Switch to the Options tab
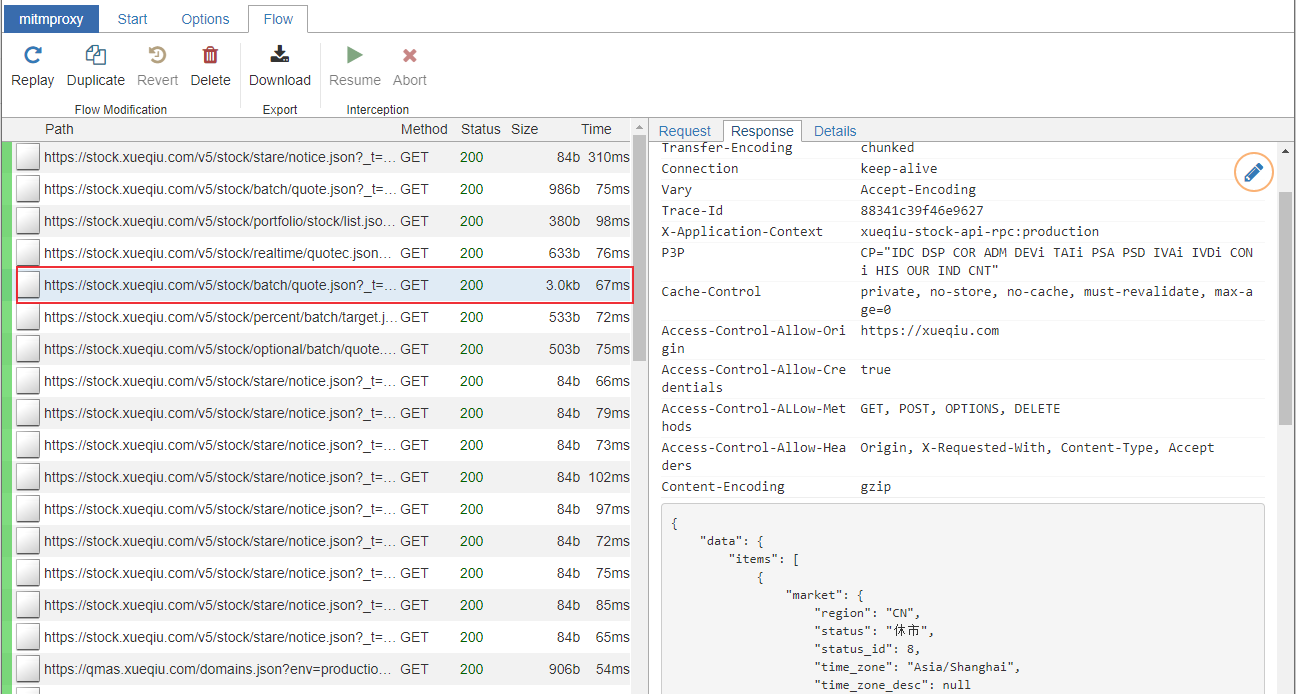1296x694 pixels. (x=205, y=19)
